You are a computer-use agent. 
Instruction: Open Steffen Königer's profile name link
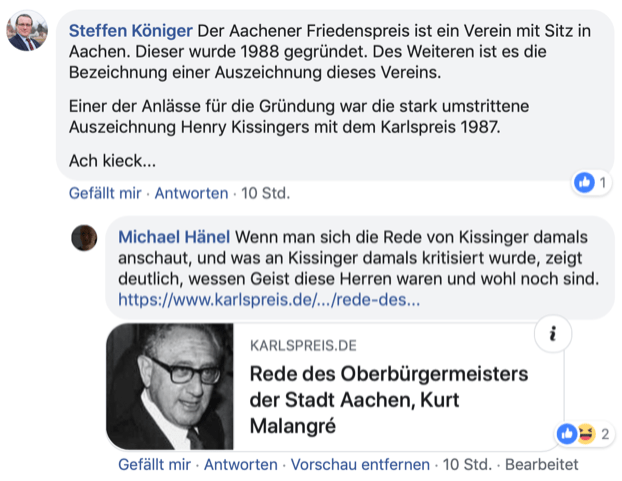125,30
